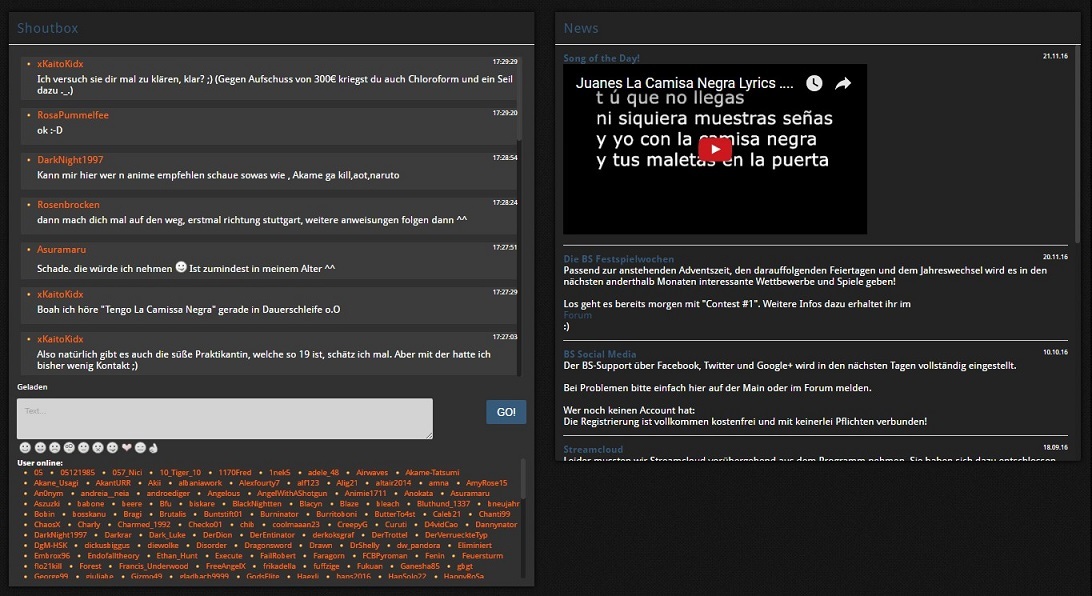Open user Feuersturm in the online list

click(x=483, y=556)
